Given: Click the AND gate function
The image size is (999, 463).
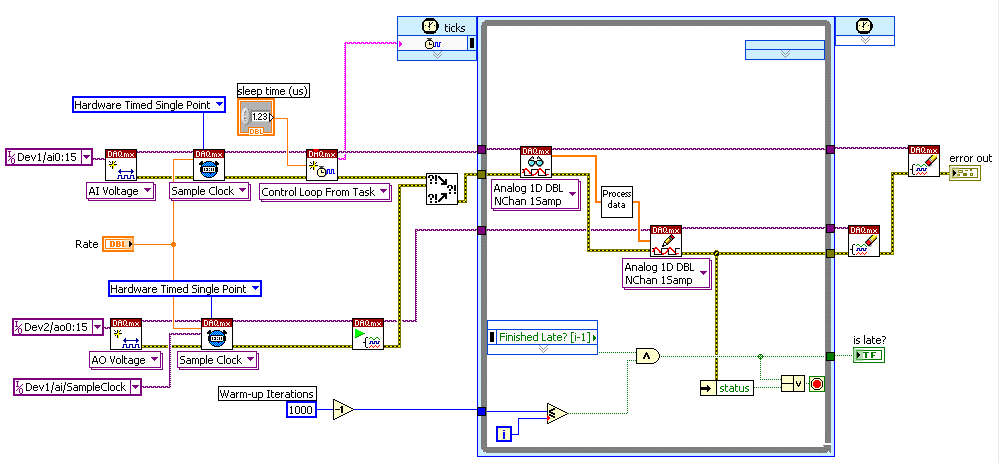Looking at the screenshot, I should (648, 355).
